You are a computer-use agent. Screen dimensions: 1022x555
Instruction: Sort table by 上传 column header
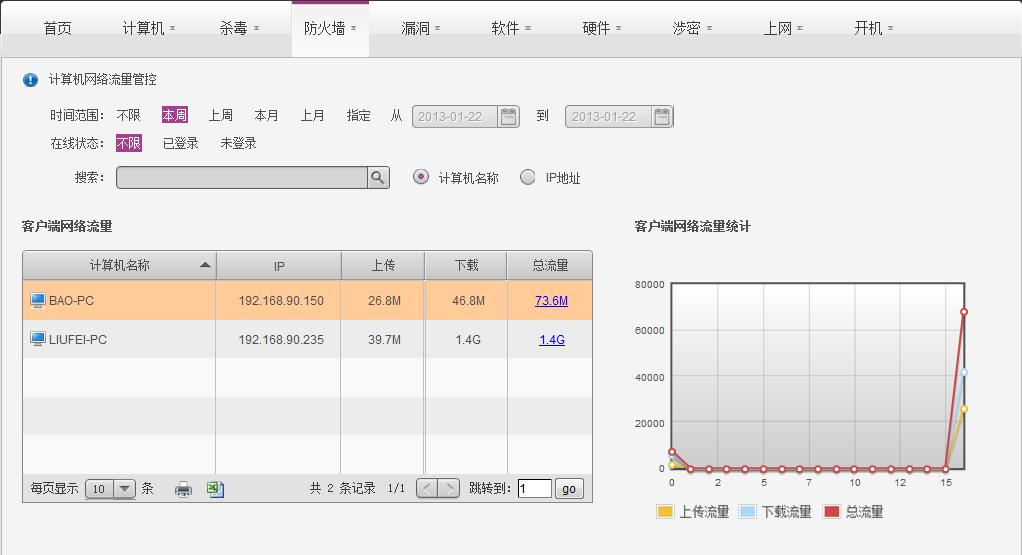(383, 265)
